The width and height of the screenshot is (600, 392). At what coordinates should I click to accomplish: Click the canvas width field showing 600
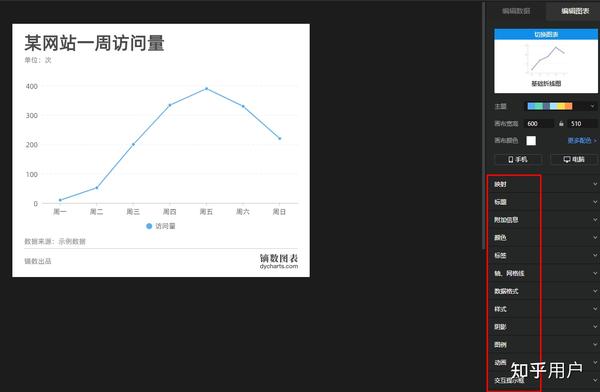(x=540, y=124)
